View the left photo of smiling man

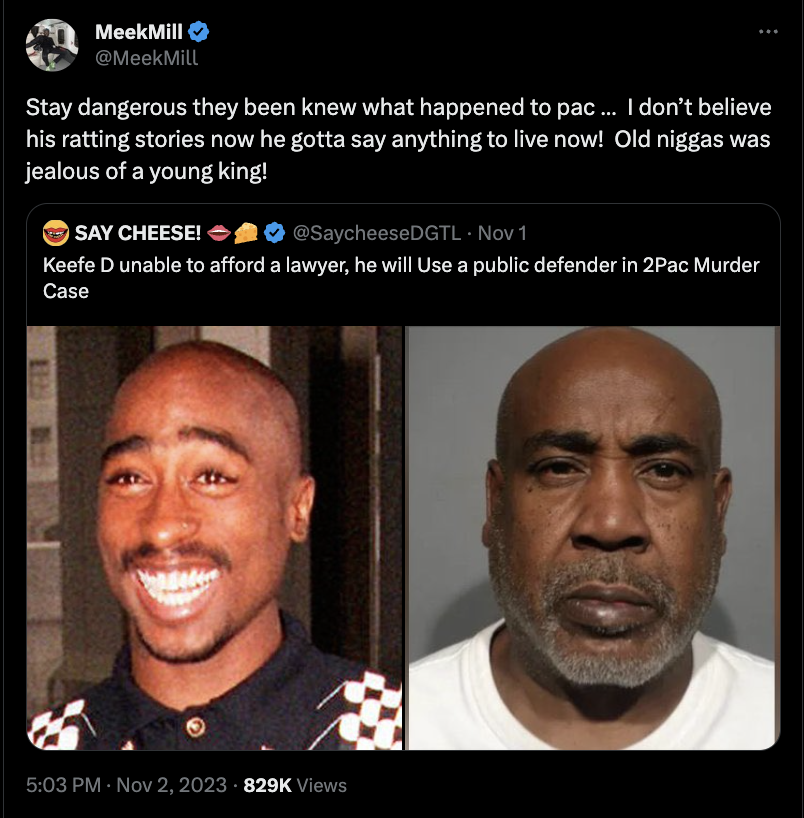214,538
